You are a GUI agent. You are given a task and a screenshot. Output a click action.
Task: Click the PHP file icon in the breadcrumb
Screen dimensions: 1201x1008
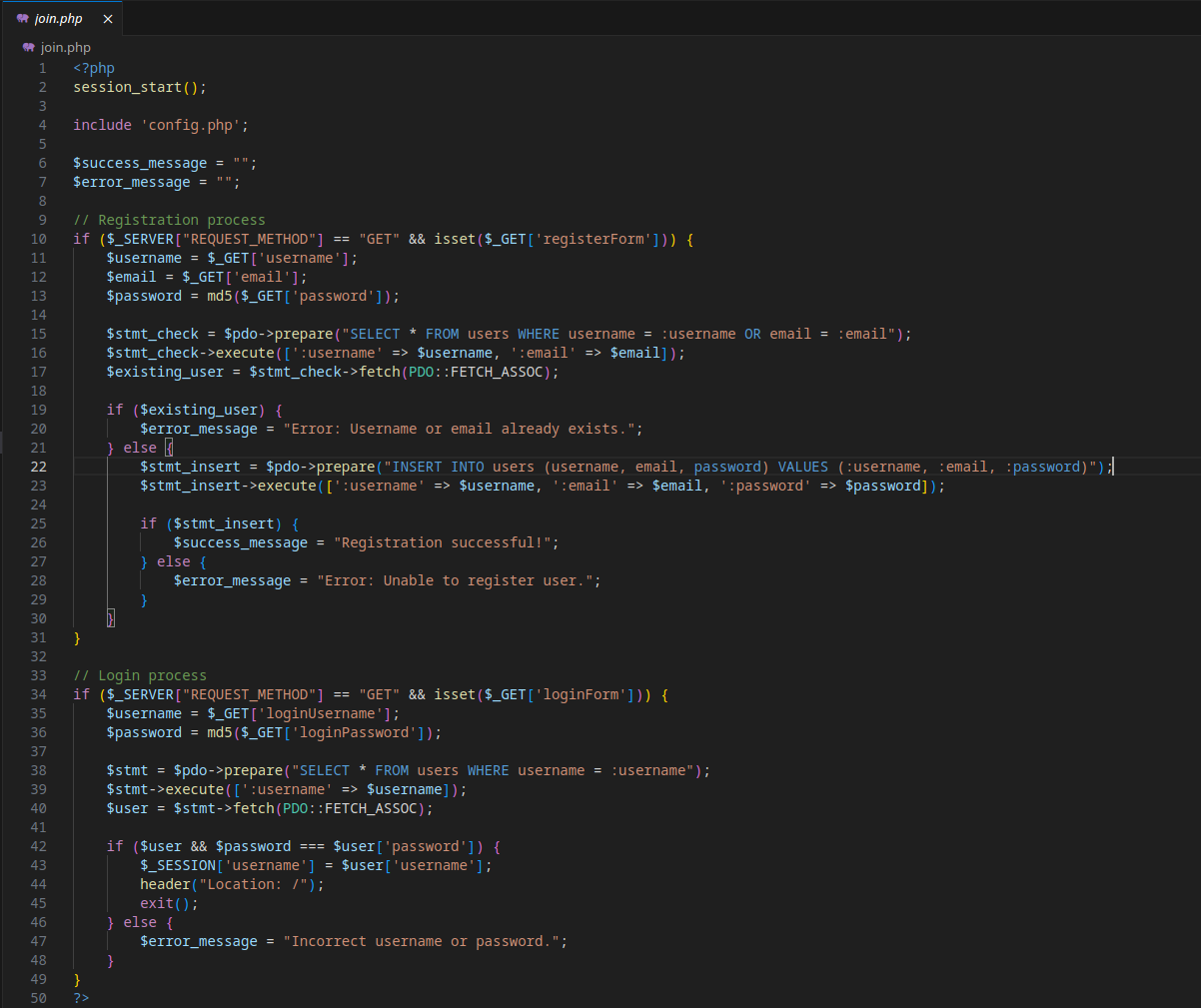pyautogui.click(x=29, y=47)
